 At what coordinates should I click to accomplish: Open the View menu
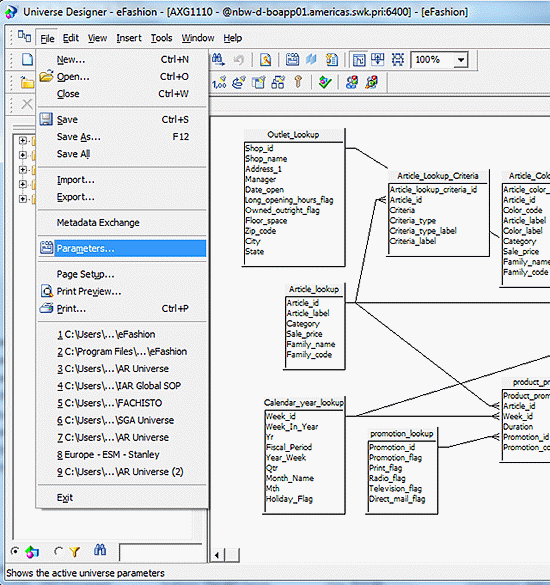[x=97, y=38]
